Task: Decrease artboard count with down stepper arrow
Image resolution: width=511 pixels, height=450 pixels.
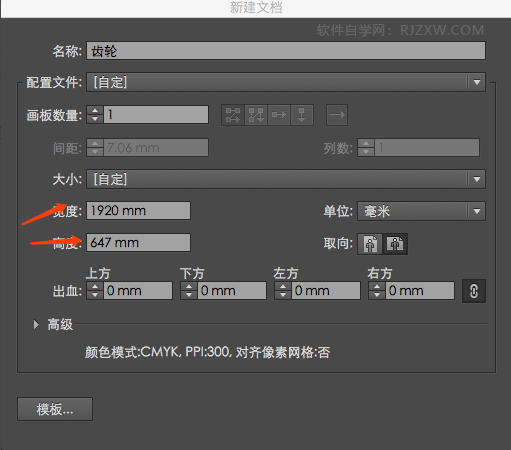Action: [x=95, y=119]
